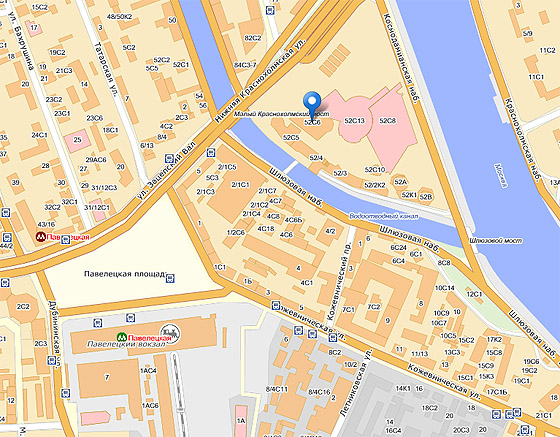Select the green Павелецкая metro station icon
Screen dimensions: 560x437
tap(122, 337)
